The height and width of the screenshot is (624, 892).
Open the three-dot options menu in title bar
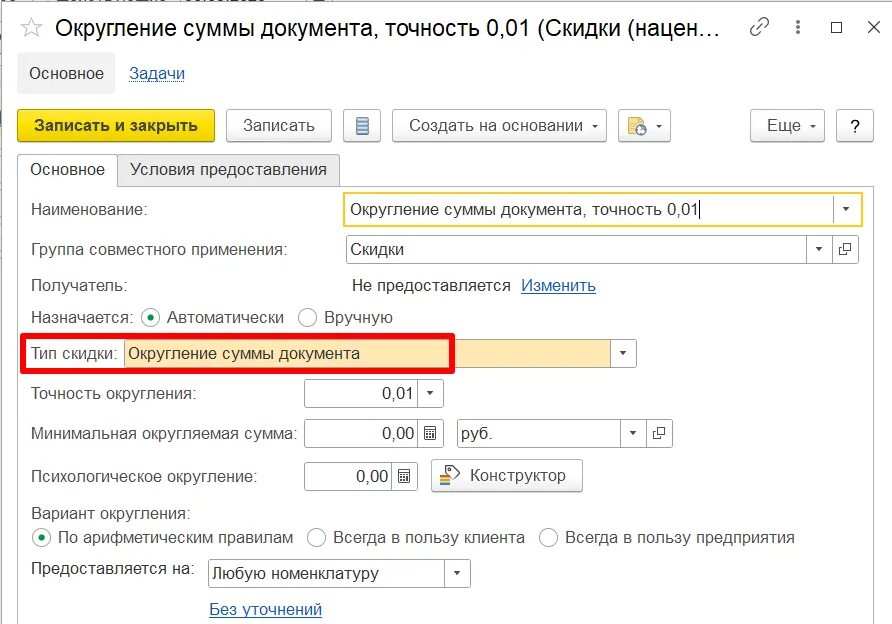(798, 27)
